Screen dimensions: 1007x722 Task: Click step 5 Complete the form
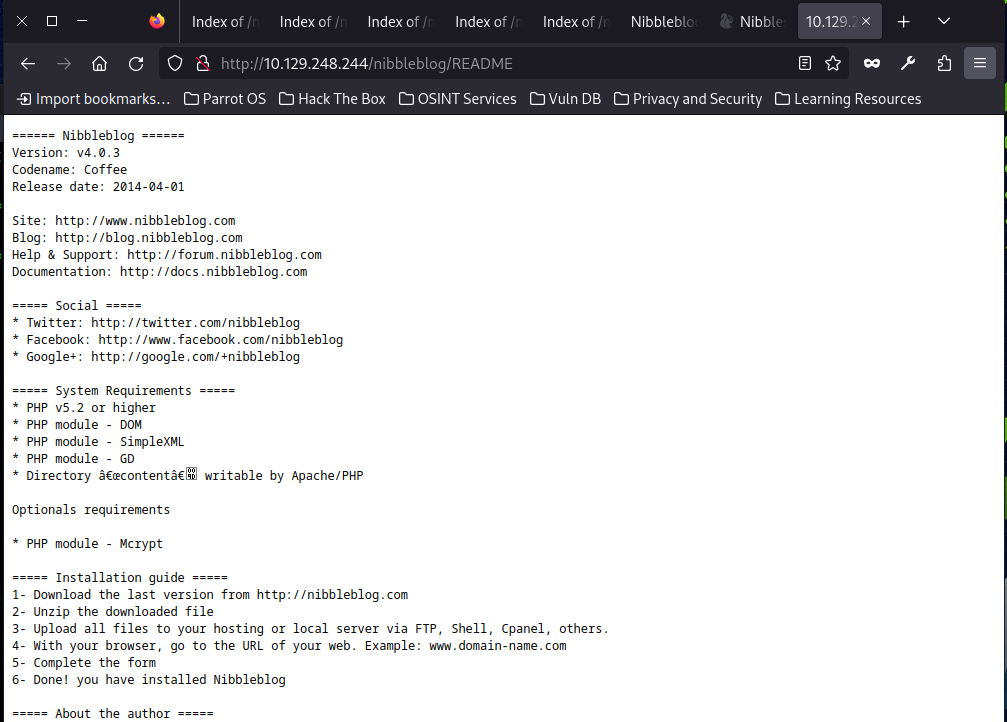[x=83, y=663]
